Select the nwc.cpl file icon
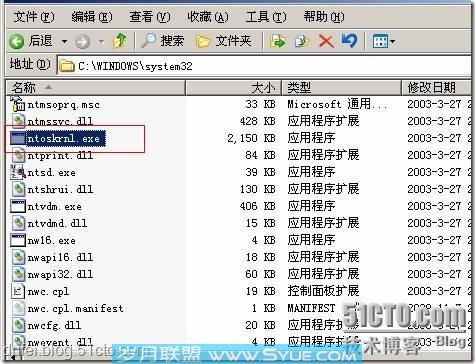The image size is (475, 364). (x=18, y=291)
